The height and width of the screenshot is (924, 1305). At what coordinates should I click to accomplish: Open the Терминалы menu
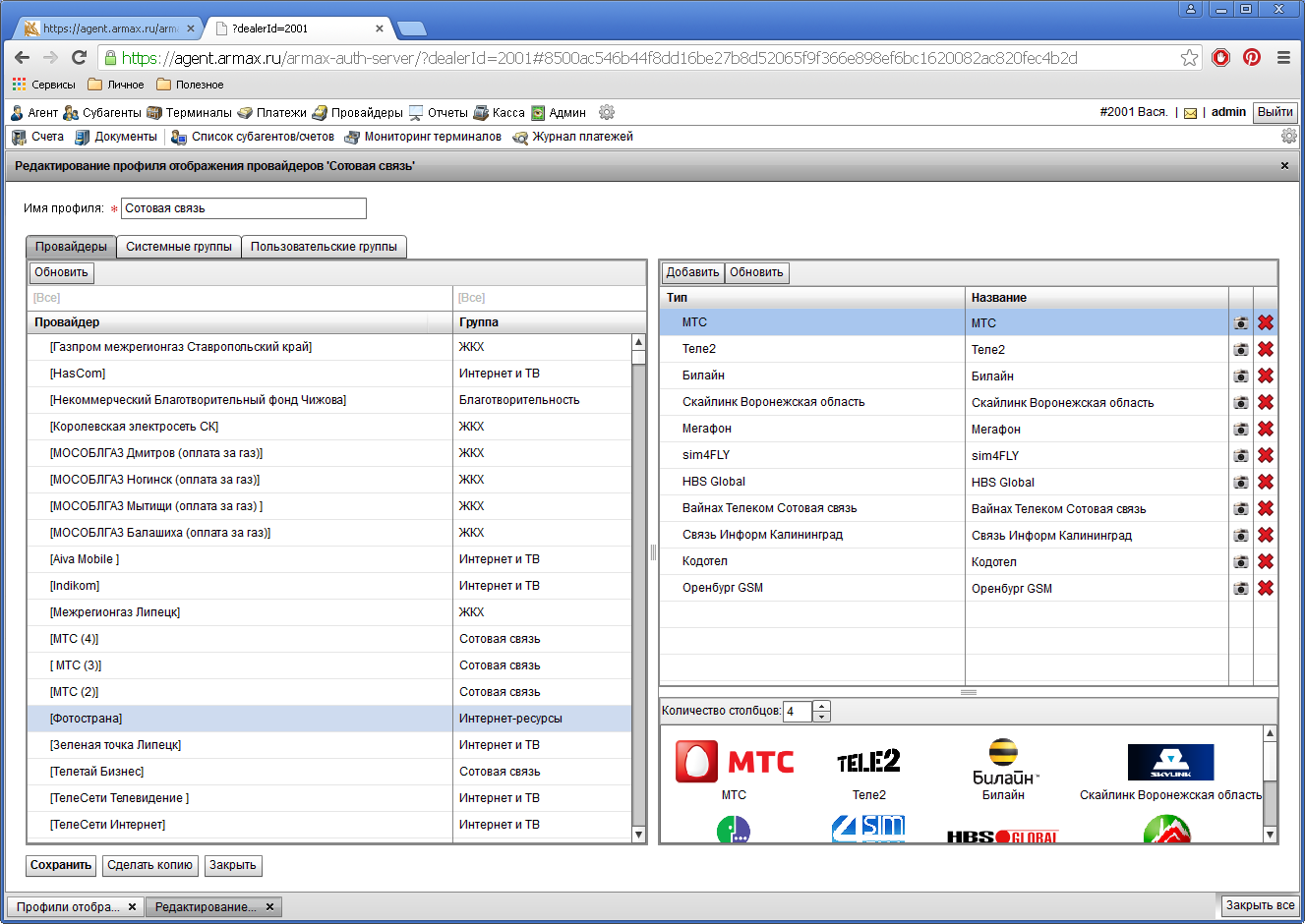point(189,112)
